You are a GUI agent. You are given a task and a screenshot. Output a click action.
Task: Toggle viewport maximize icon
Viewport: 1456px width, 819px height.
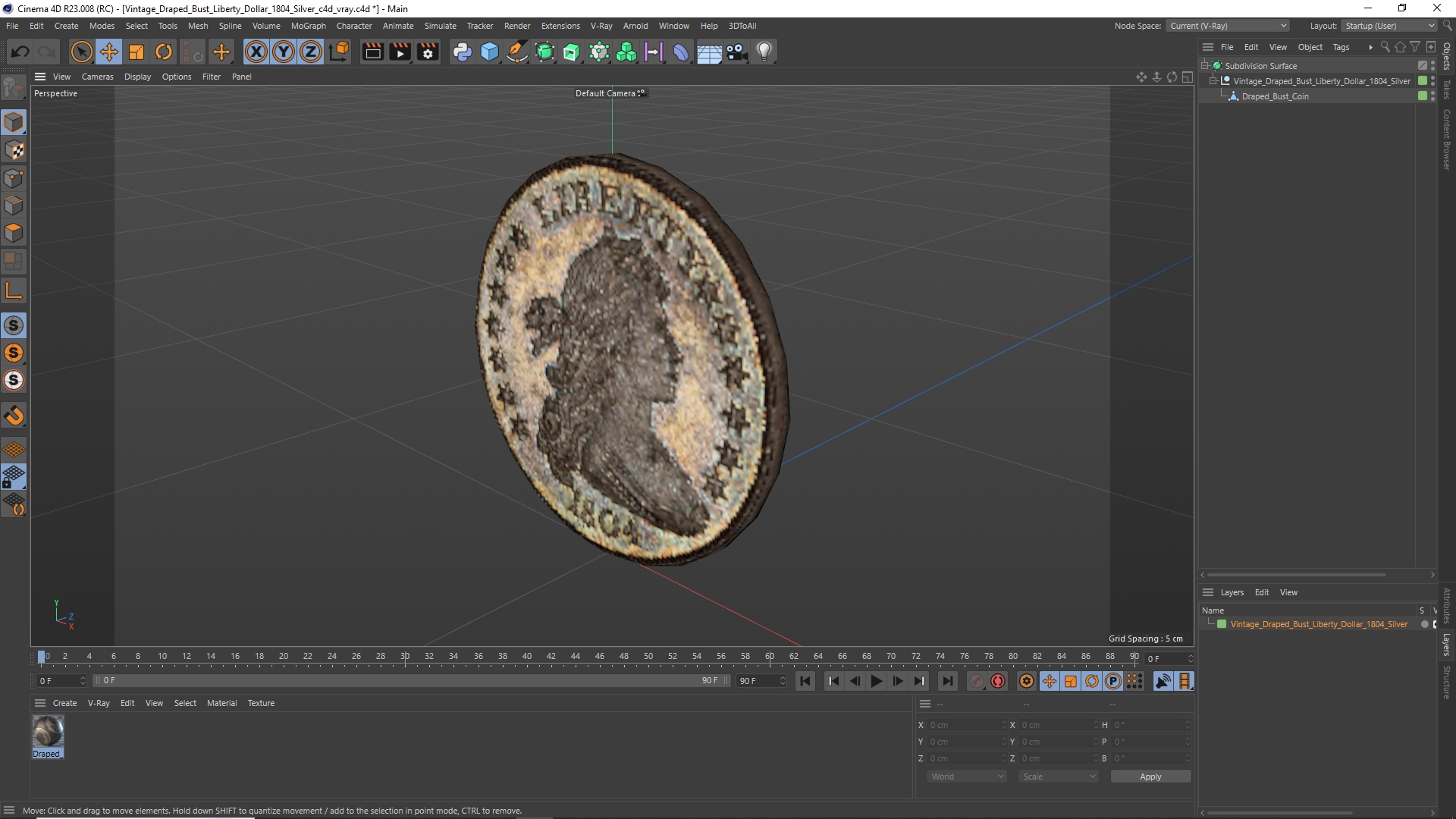tap(1188, 77)
